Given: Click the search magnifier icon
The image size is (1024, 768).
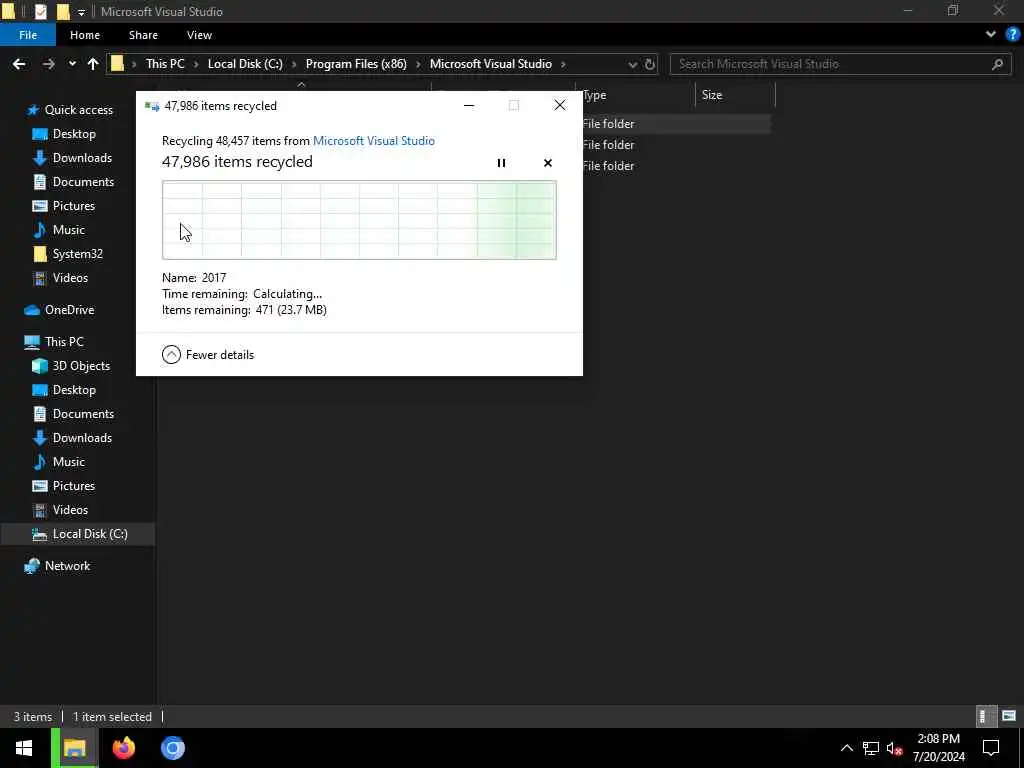Looking at the screenshot, I should tap(997, 64).
